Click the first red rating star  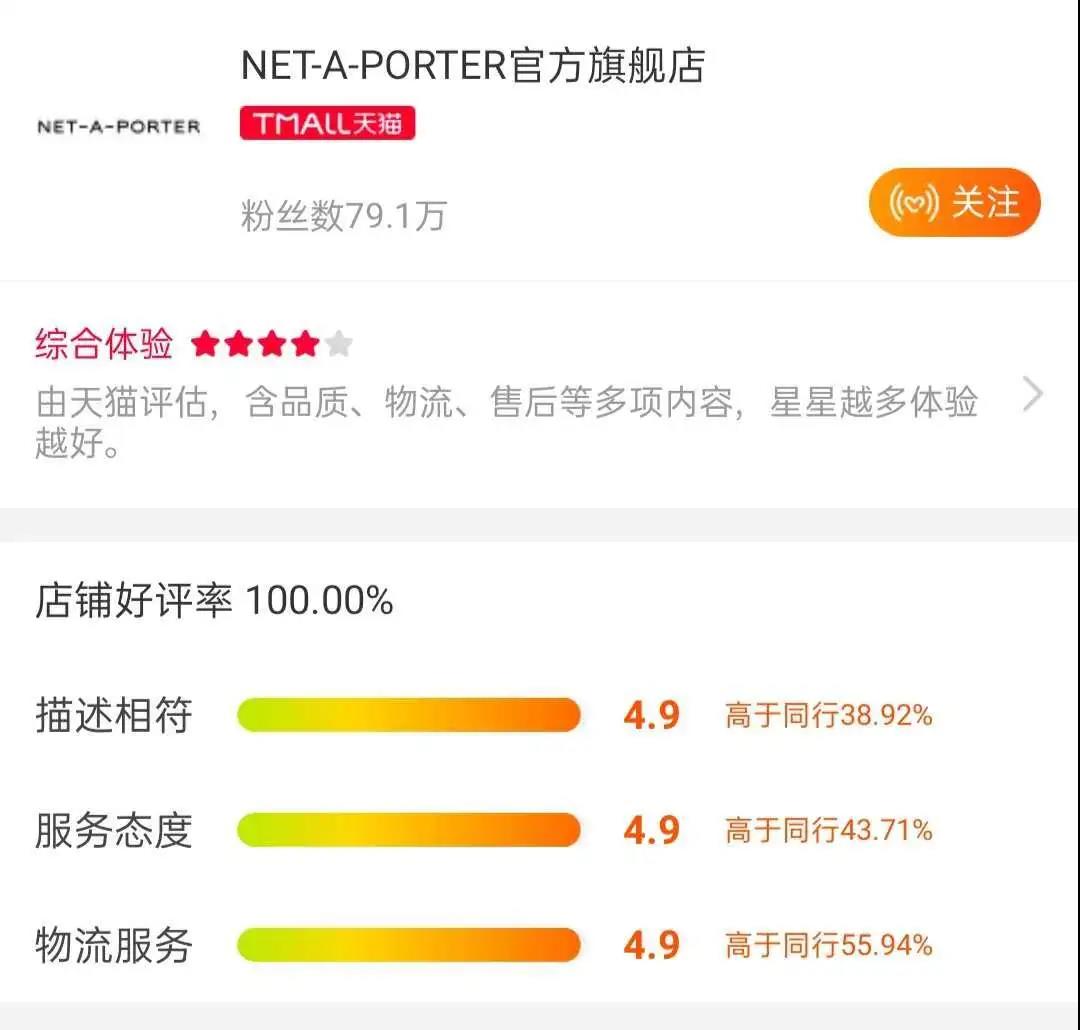point(205,343)
